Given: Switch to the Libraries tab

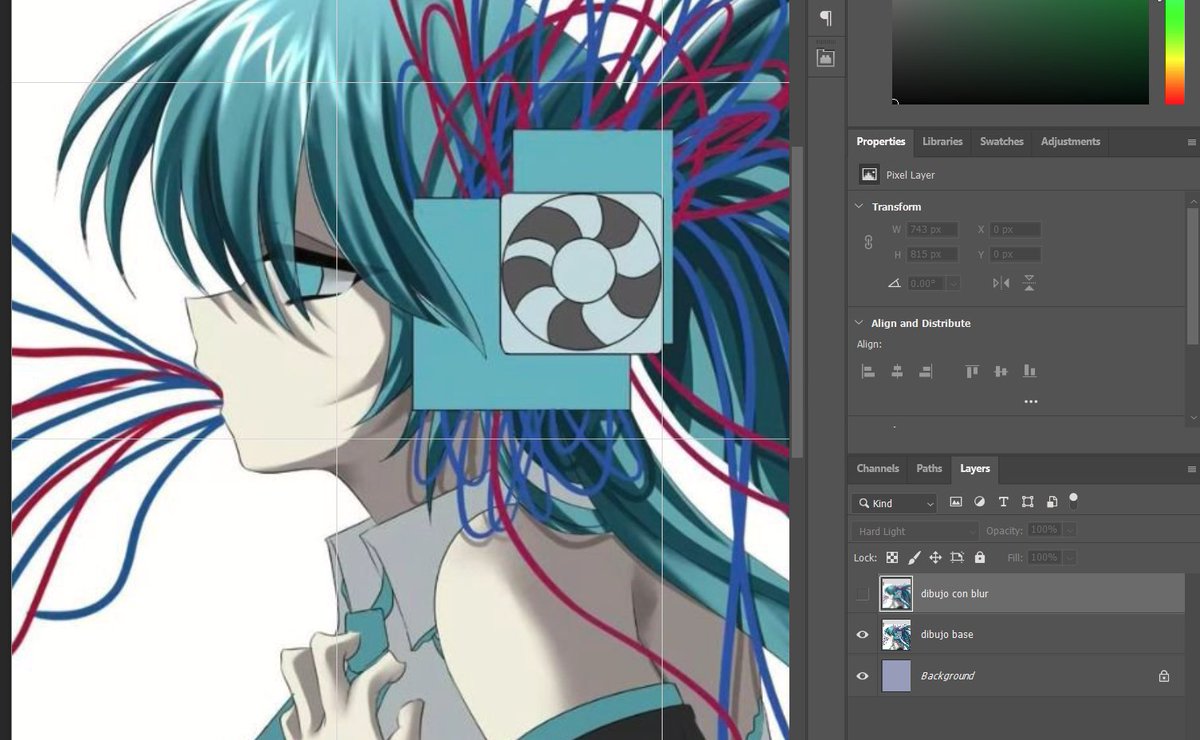Looking at the screenshot, I should [x=942, y=142].
